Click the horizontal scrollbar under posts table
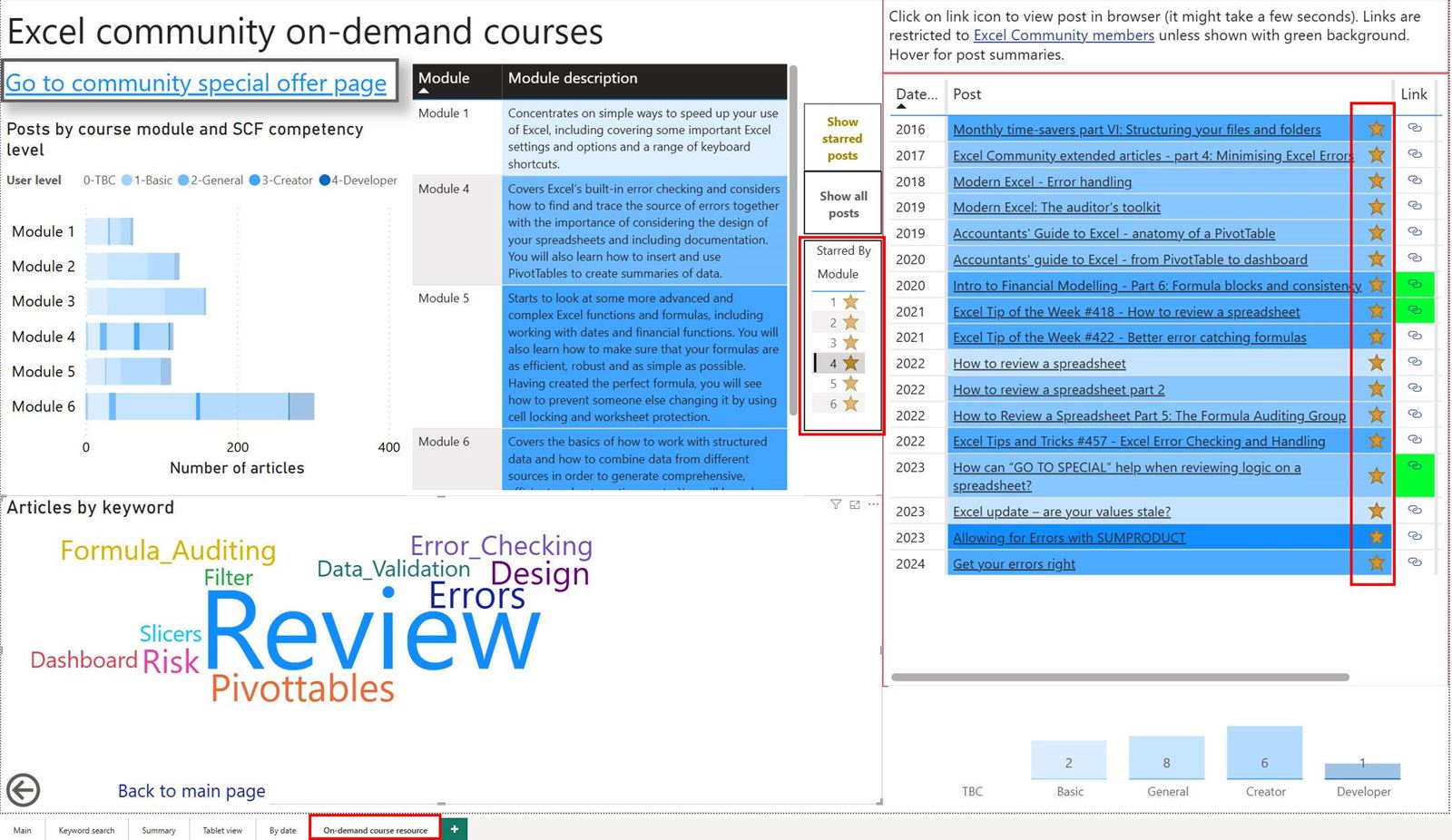The height and width of the screenshot is (840, 1452). [1119, 677]
